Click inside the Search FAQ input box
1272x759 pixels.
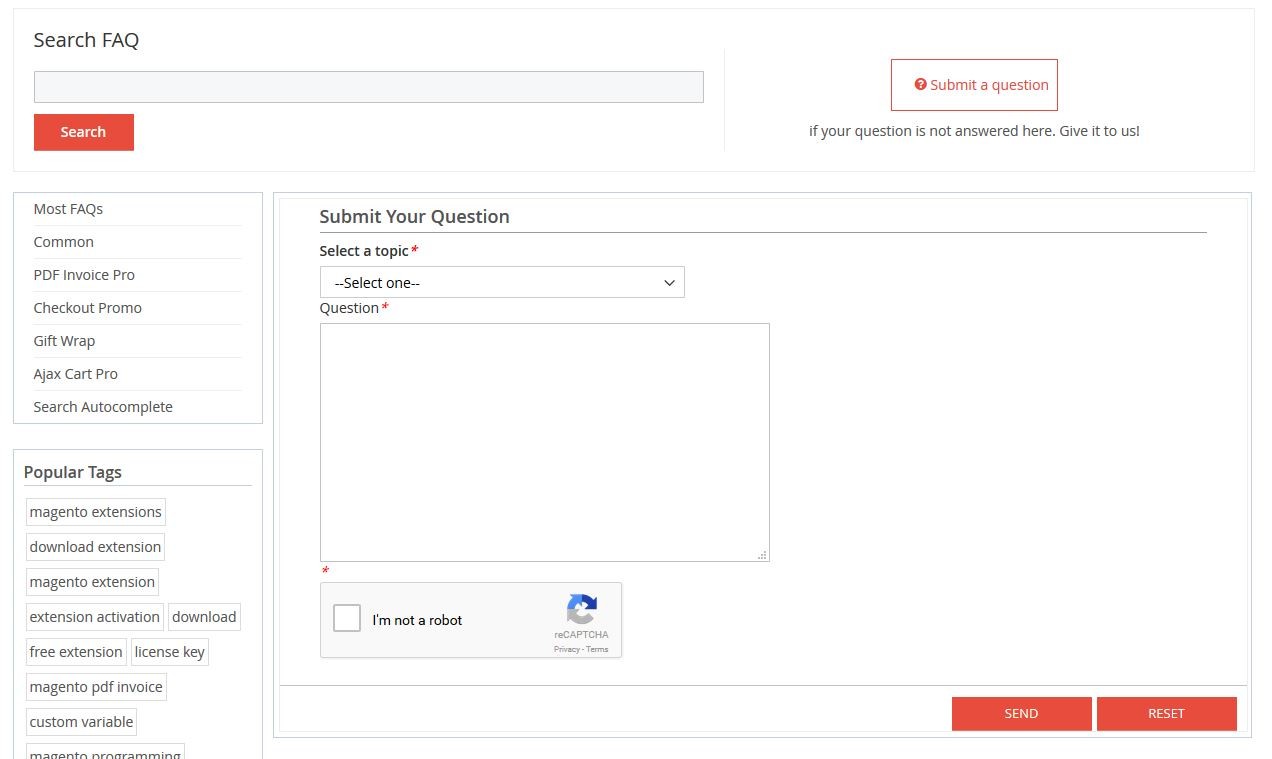(x=368, y=86)
